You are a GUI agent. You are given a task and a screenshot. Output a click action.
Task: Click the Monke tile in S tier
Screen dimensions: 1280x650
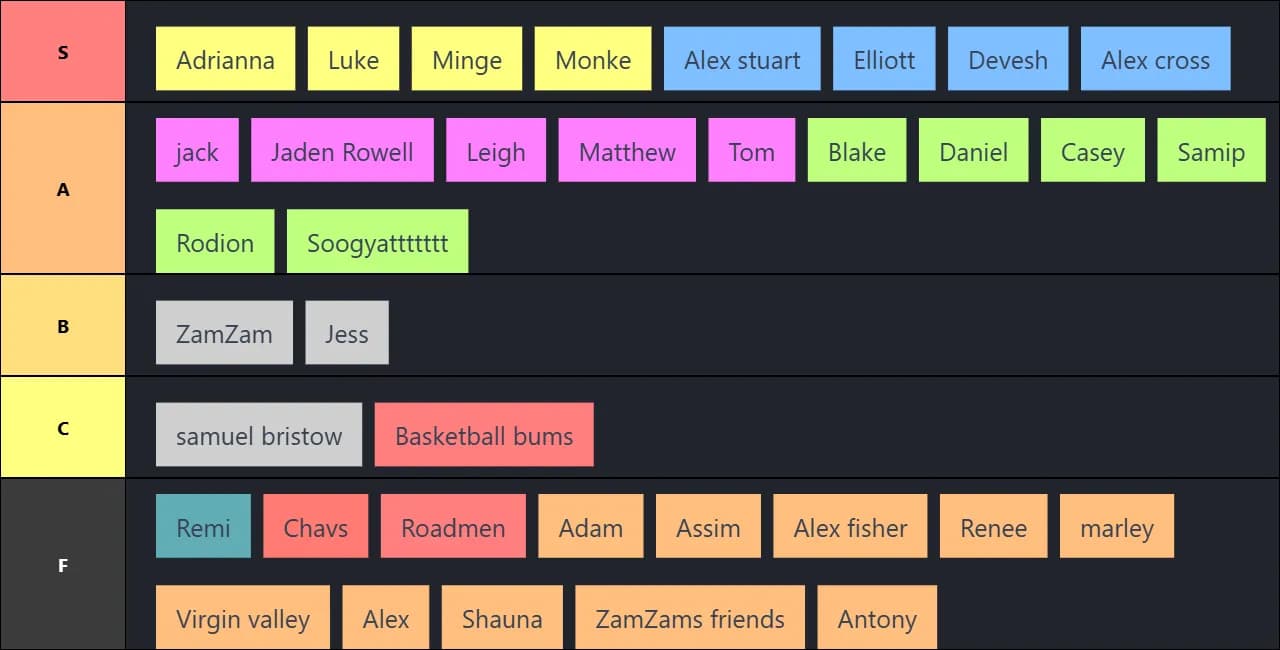click(x=593, y=59)
